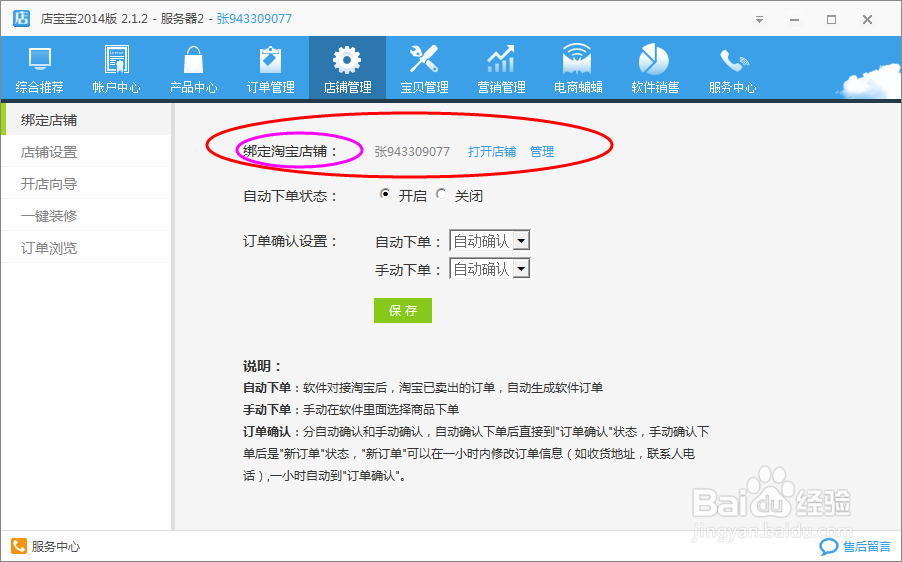Select 店铺管理 gear icon
The image size is (902, 562).
[x=347, y=60]
